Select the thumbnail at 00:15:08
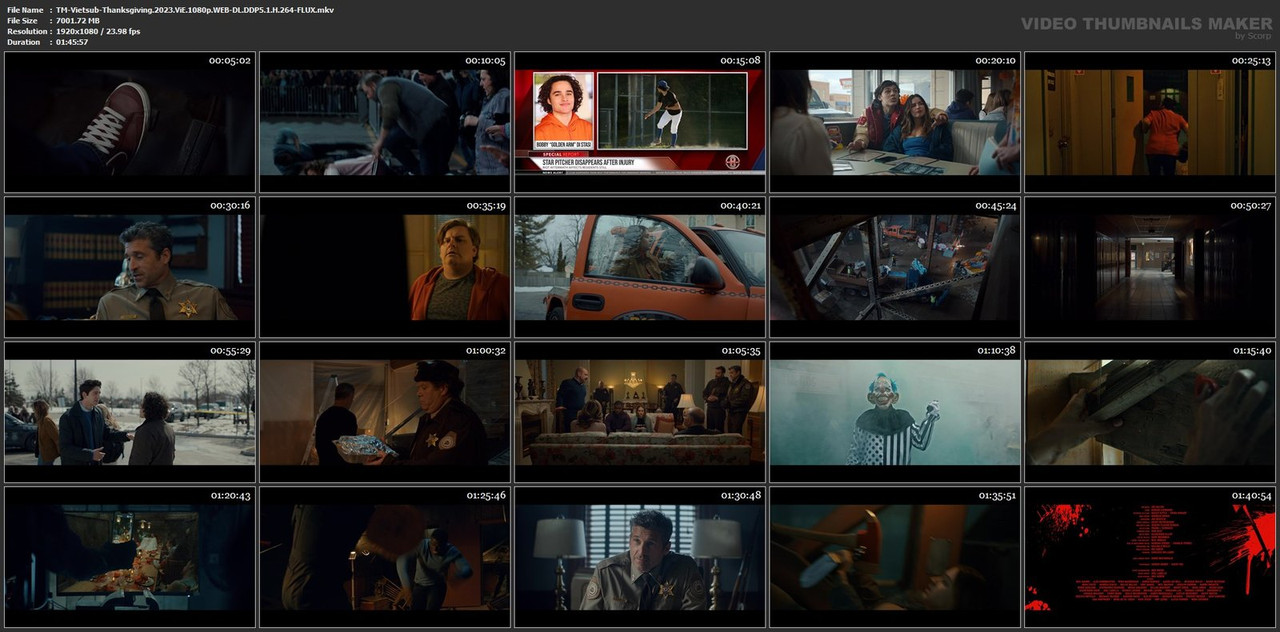 [640, 122]
